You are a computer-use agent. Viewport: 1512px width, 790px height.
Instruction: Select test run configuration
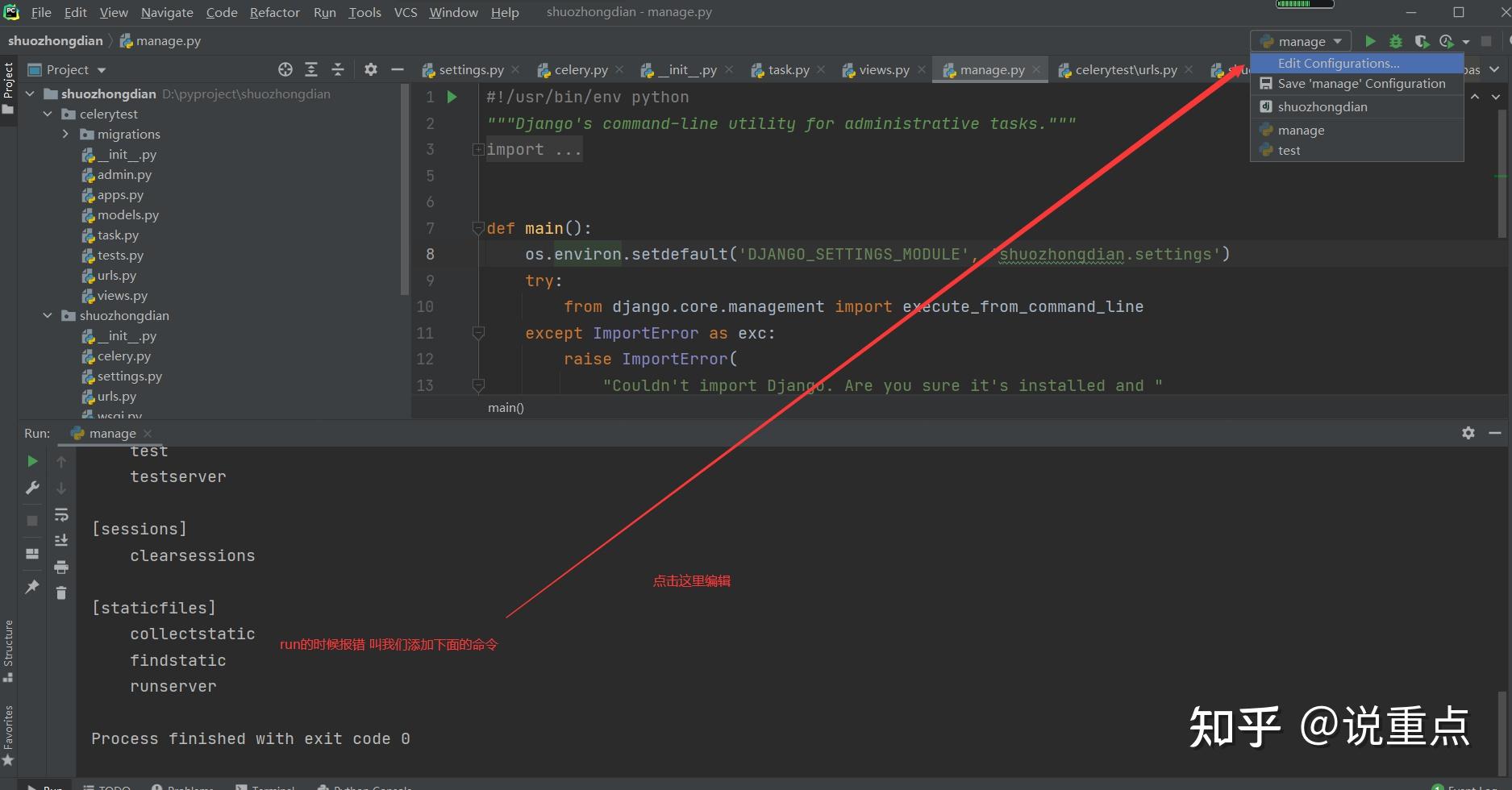click(x=1357, y=150)
